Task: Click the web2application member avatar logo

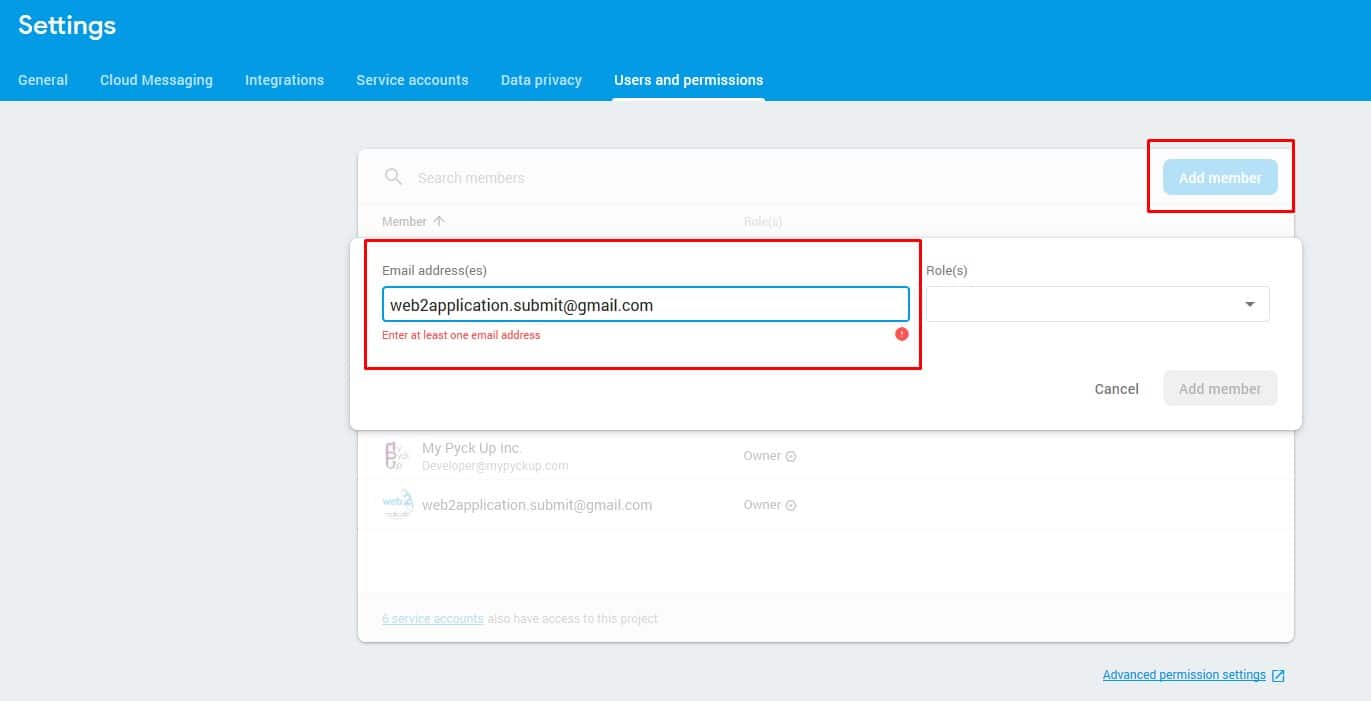Action: tap(397, 505)
